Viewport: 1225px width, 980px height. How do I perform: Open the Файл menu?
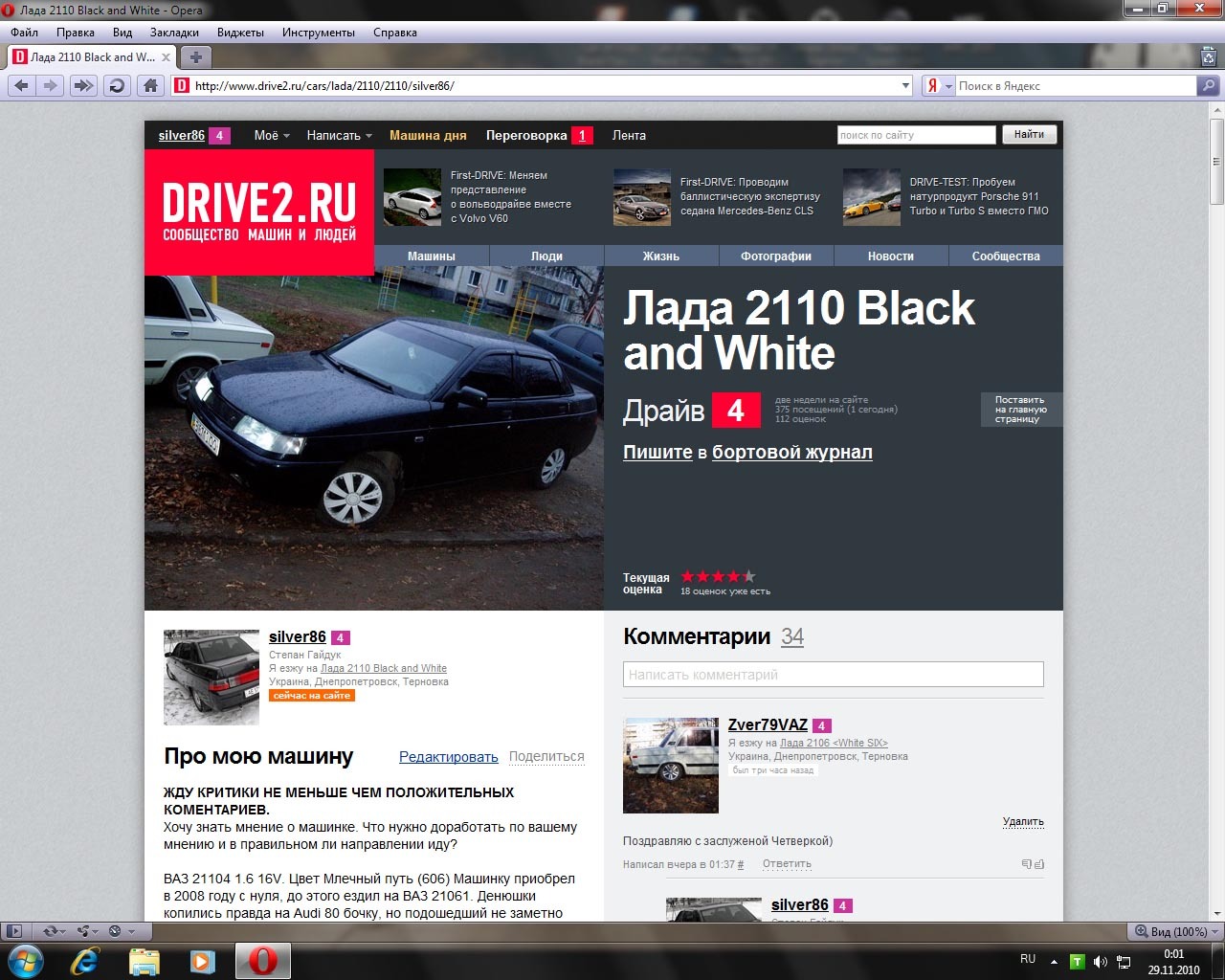click(25, 32)
